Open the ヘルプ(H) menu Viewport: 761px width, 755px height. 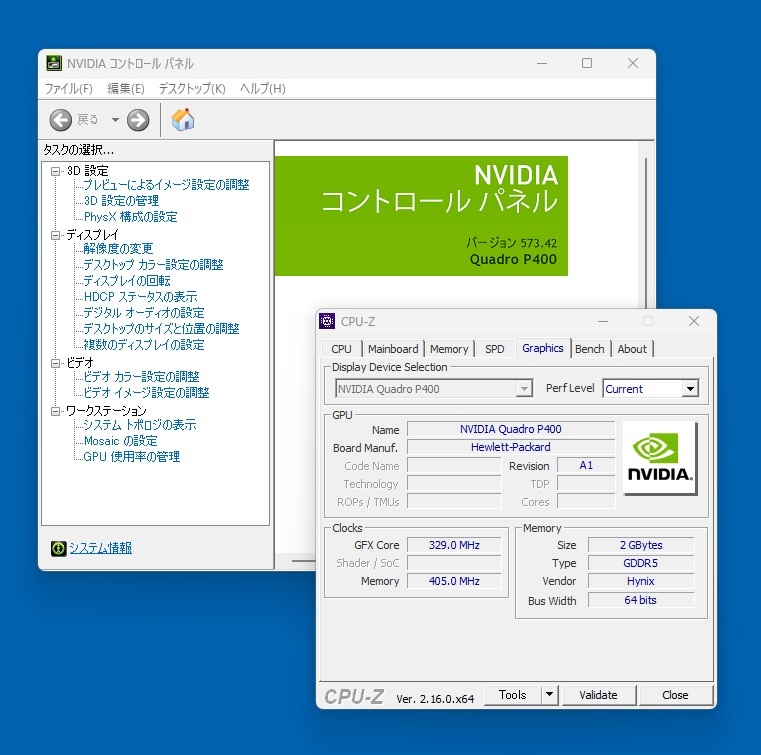click(x=263, y=89)
